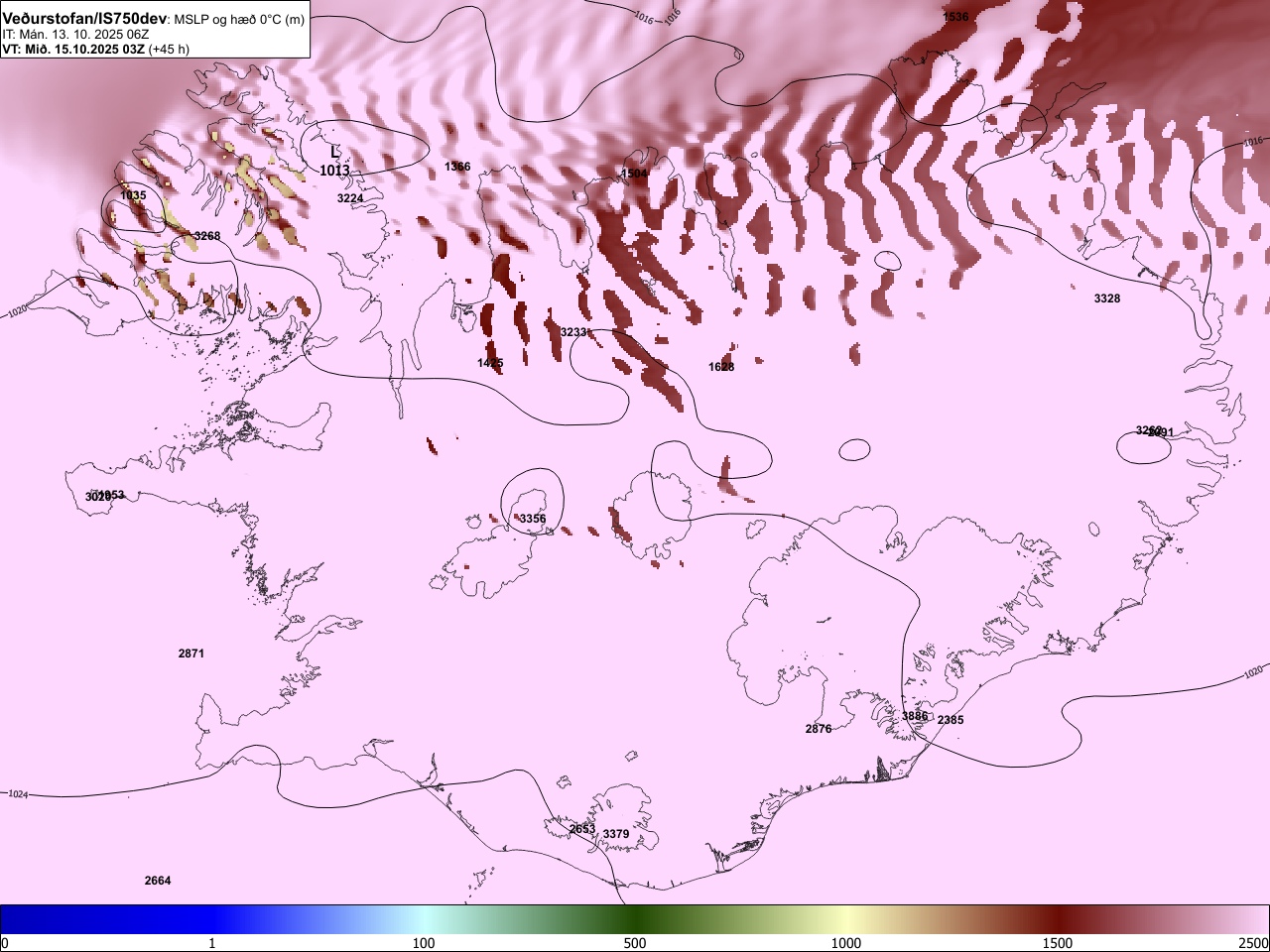Click the '100' tick on the color scale
This screenshot has height=952, width=1270.
pyautogui.click(x=424, y=942)
